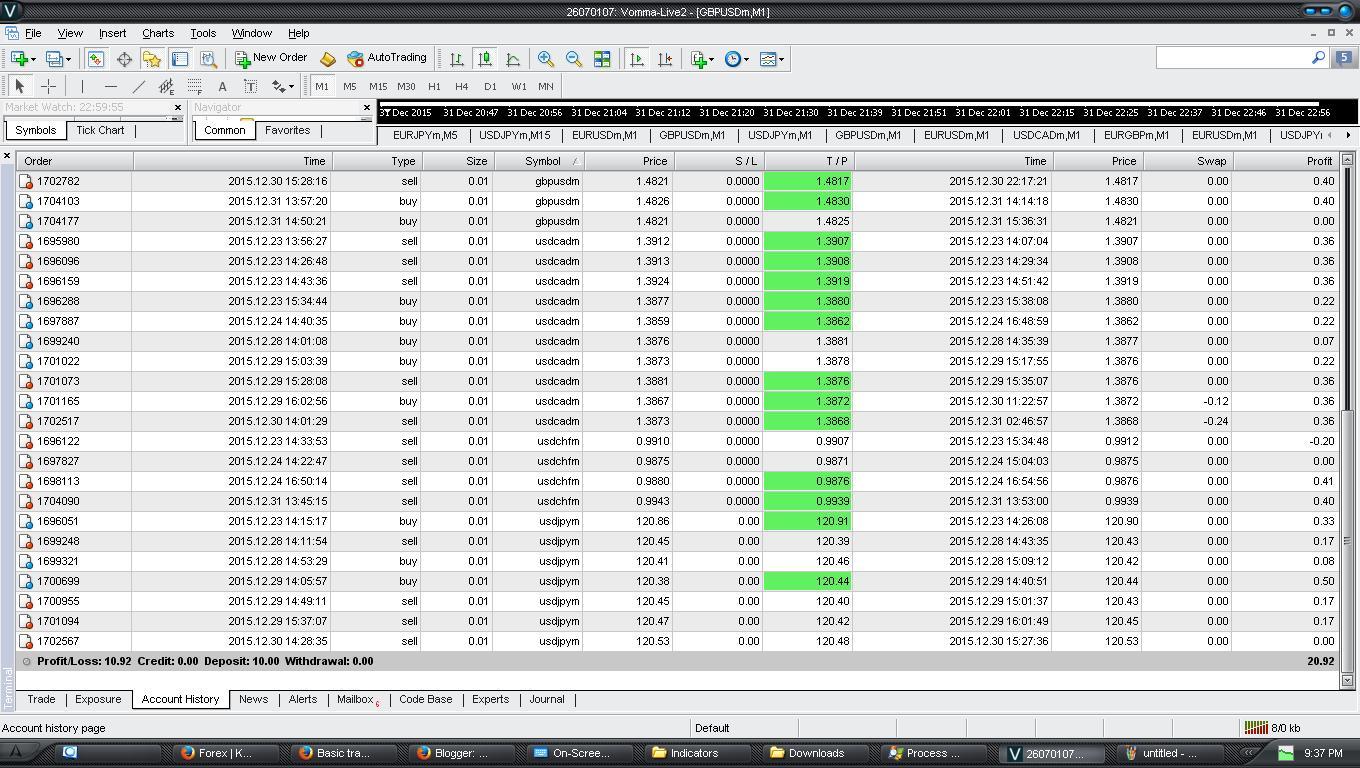Expand the chart periodicity clock dropdown
The image size is (1360, 768).
737,59
